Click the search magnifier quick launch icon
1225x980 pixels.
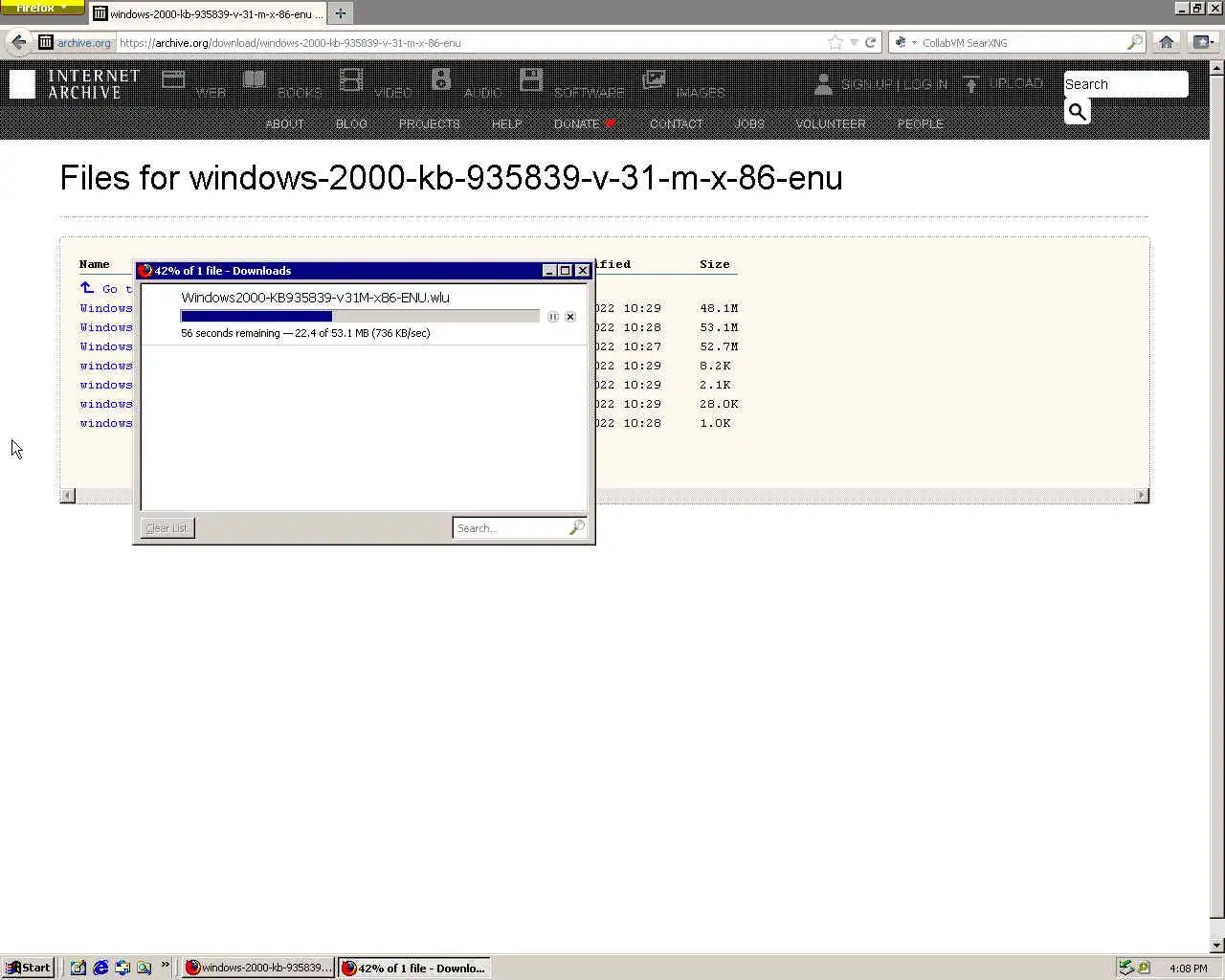point(144,968)
